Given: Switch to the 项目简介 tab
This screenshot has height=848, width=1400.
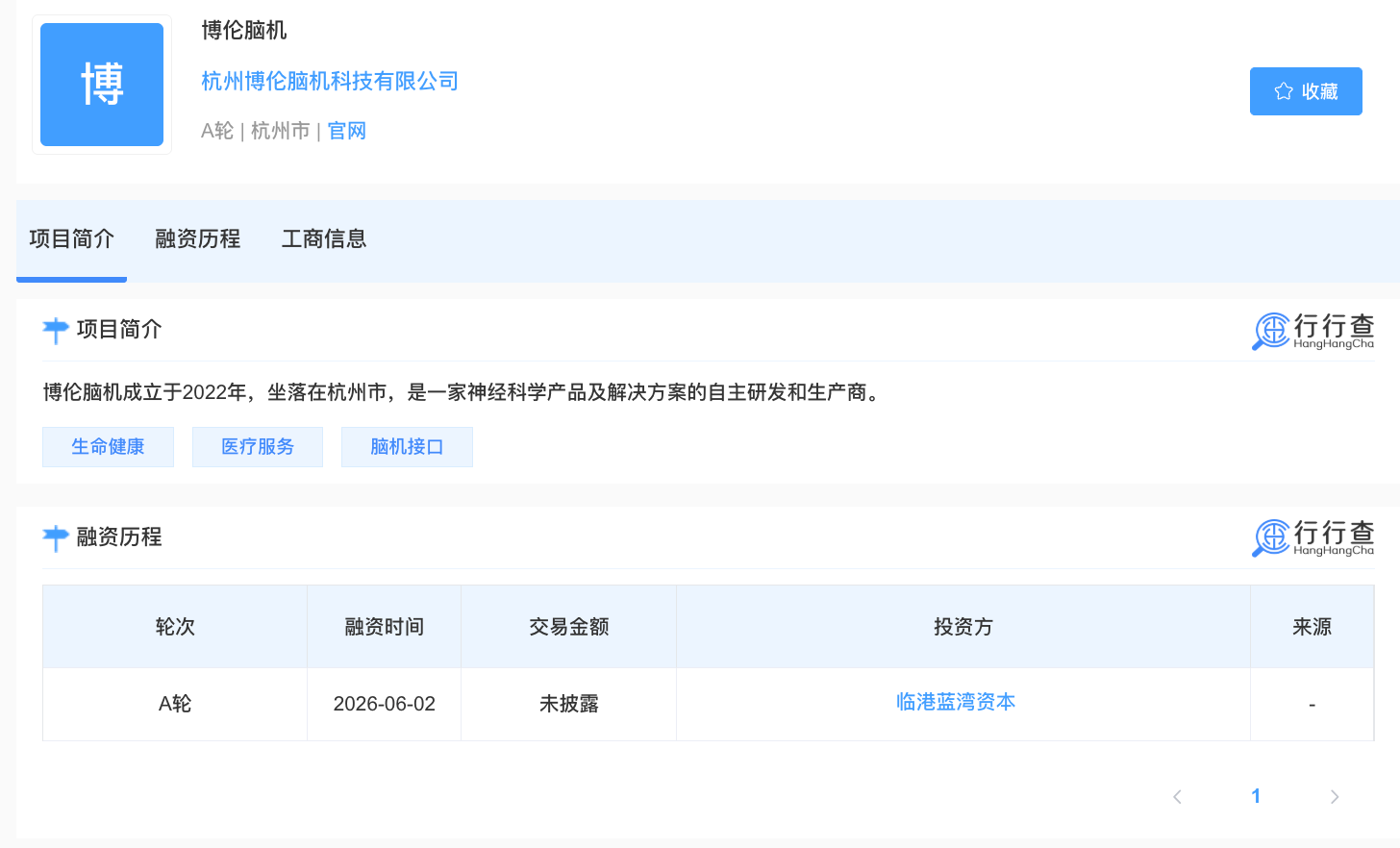Looking at the screenshot, I should [x=71, y=239].
